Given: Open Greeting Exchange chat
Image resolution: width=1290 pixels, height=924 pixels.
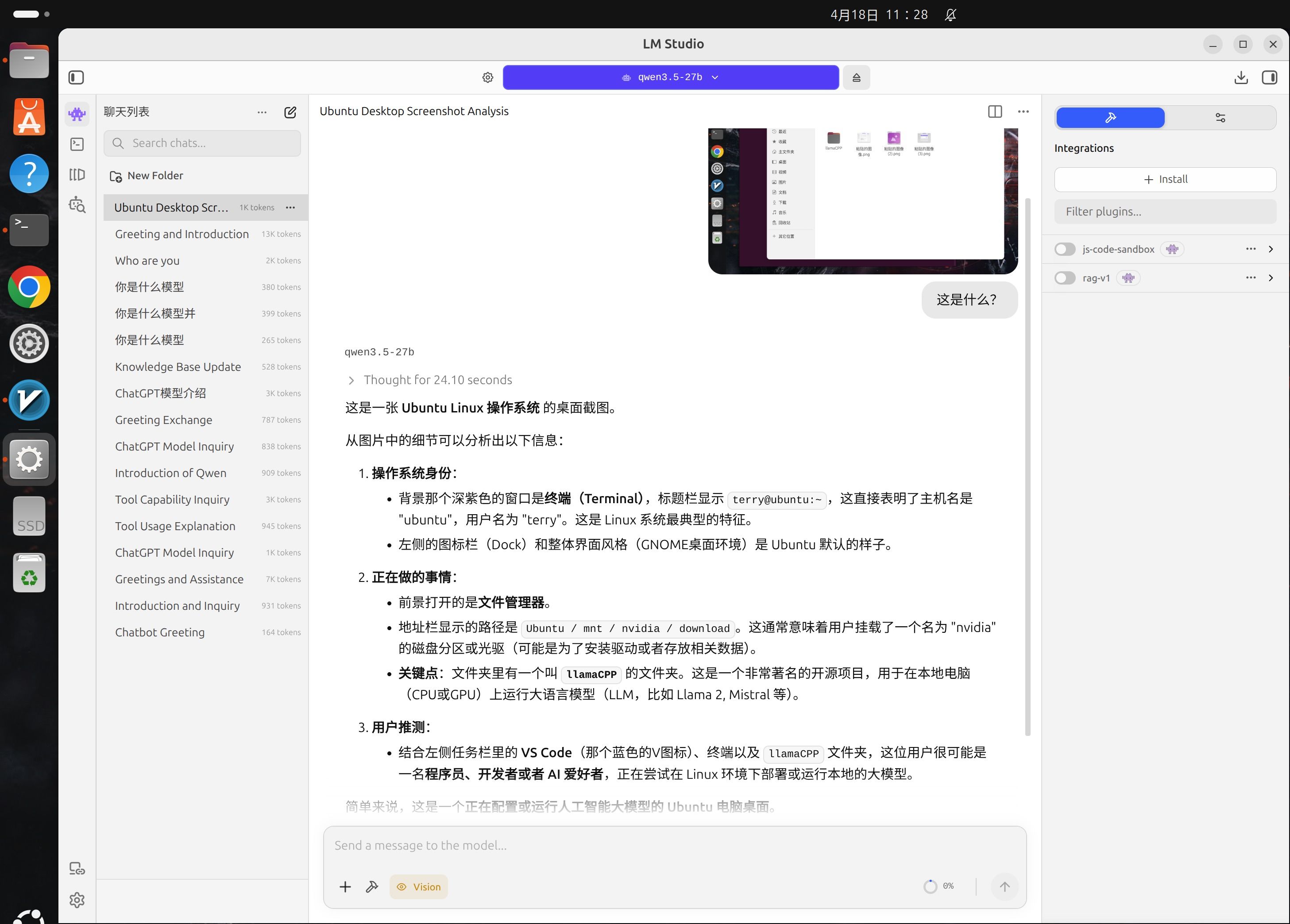Looking at the screenshot, I should coord(206,420).
